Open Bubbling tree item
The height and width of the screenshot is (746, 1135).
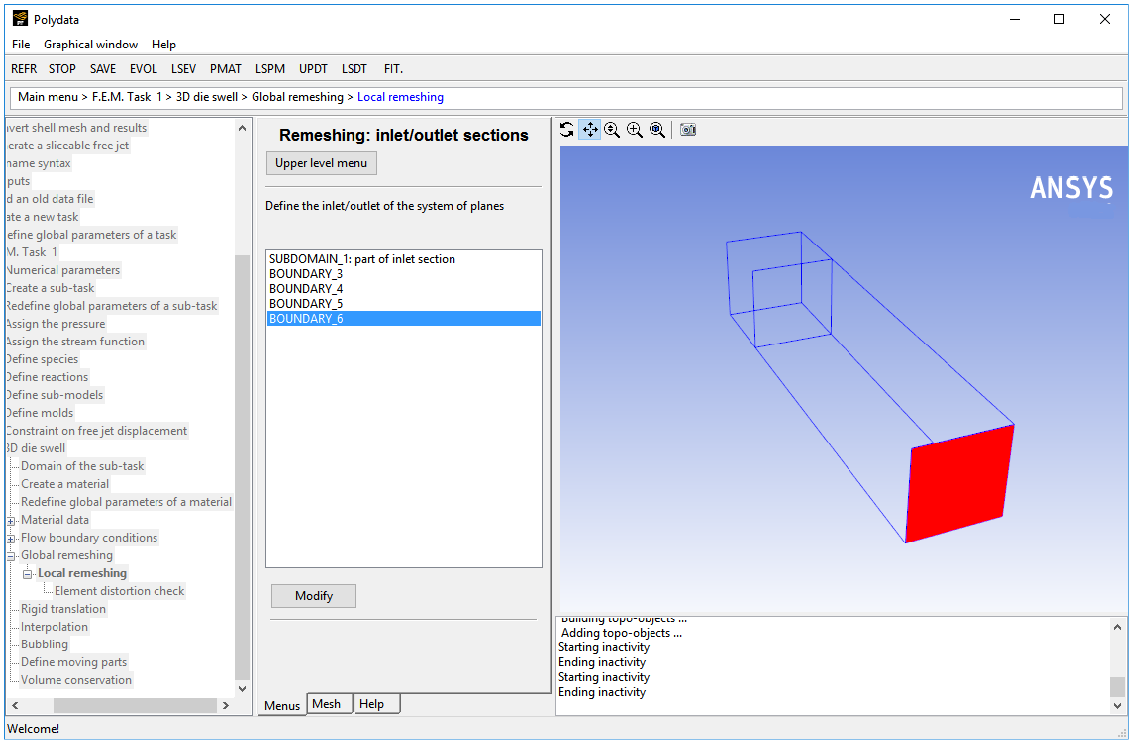coord(44,644)
